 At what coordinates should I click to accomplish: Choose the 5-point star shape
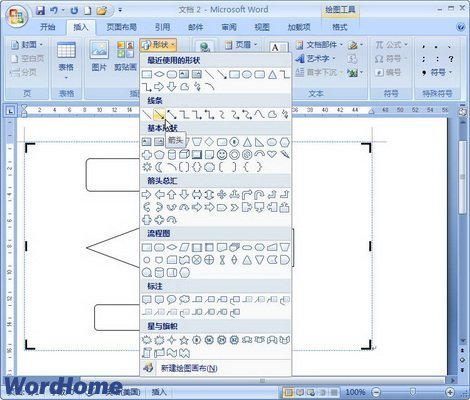[x=184, y=340]
